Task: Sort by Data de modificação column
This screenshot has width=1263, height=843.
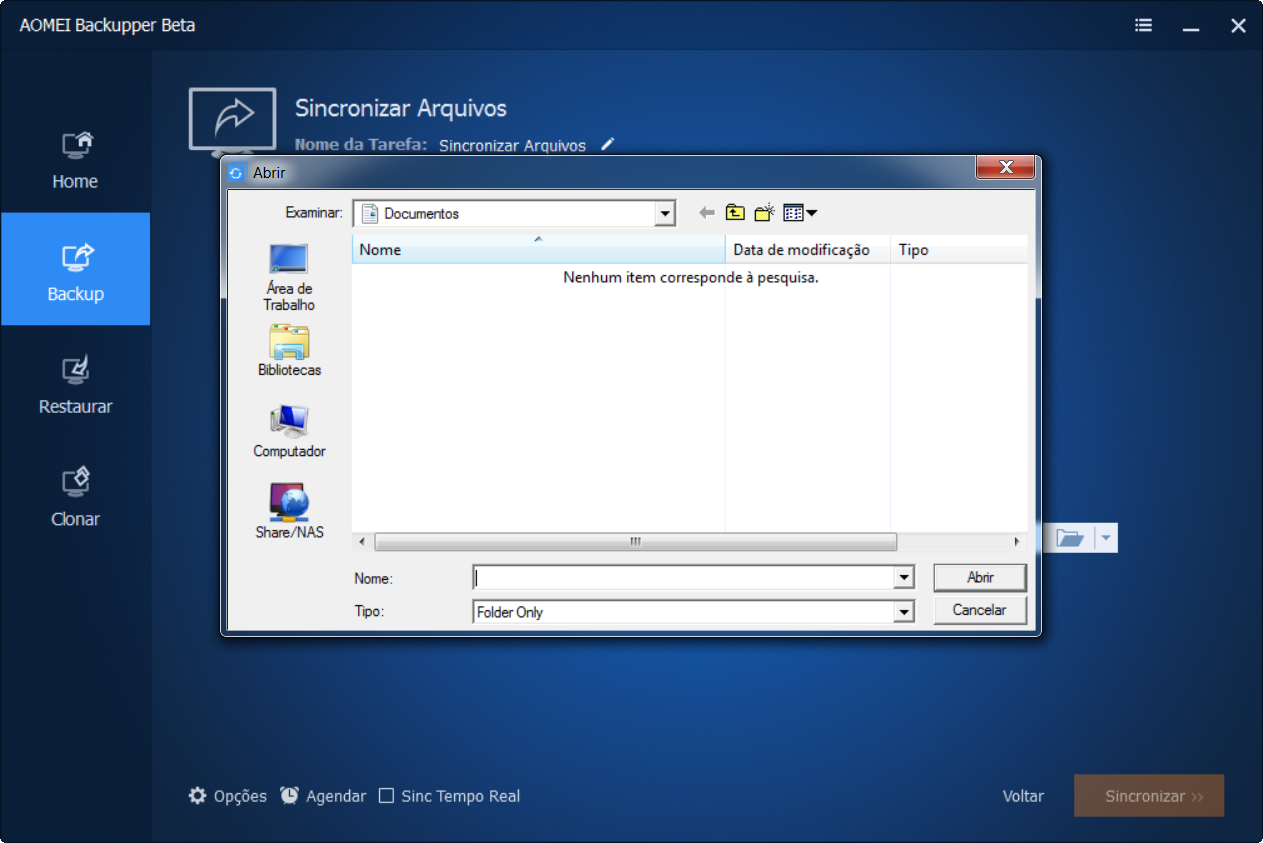Action: pos(808,249)
